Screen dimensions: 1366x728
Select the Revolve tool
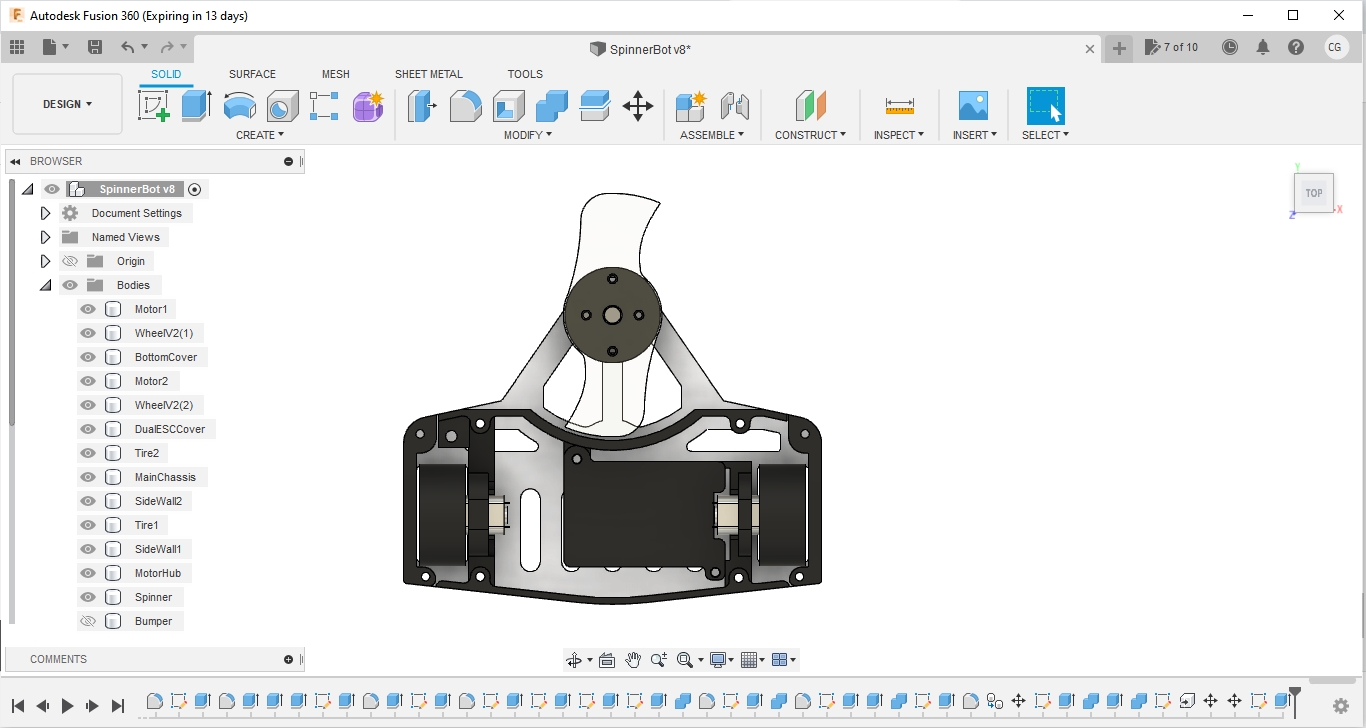click(239, 105)
